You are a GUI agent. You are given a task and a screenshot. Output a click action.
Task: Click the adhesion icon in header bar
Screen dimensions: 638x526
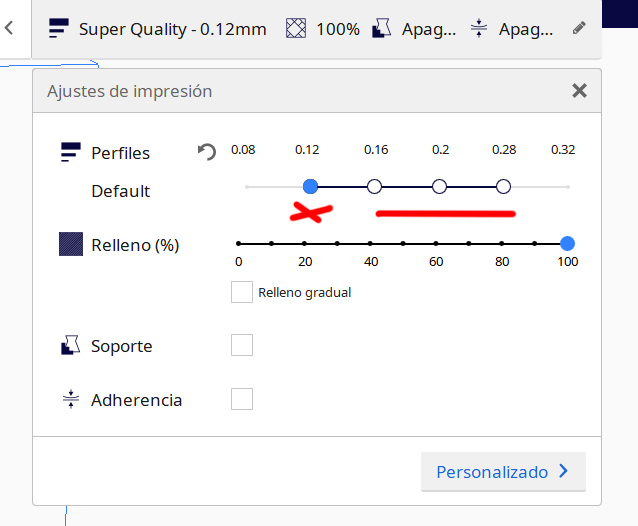coord(478,29)
